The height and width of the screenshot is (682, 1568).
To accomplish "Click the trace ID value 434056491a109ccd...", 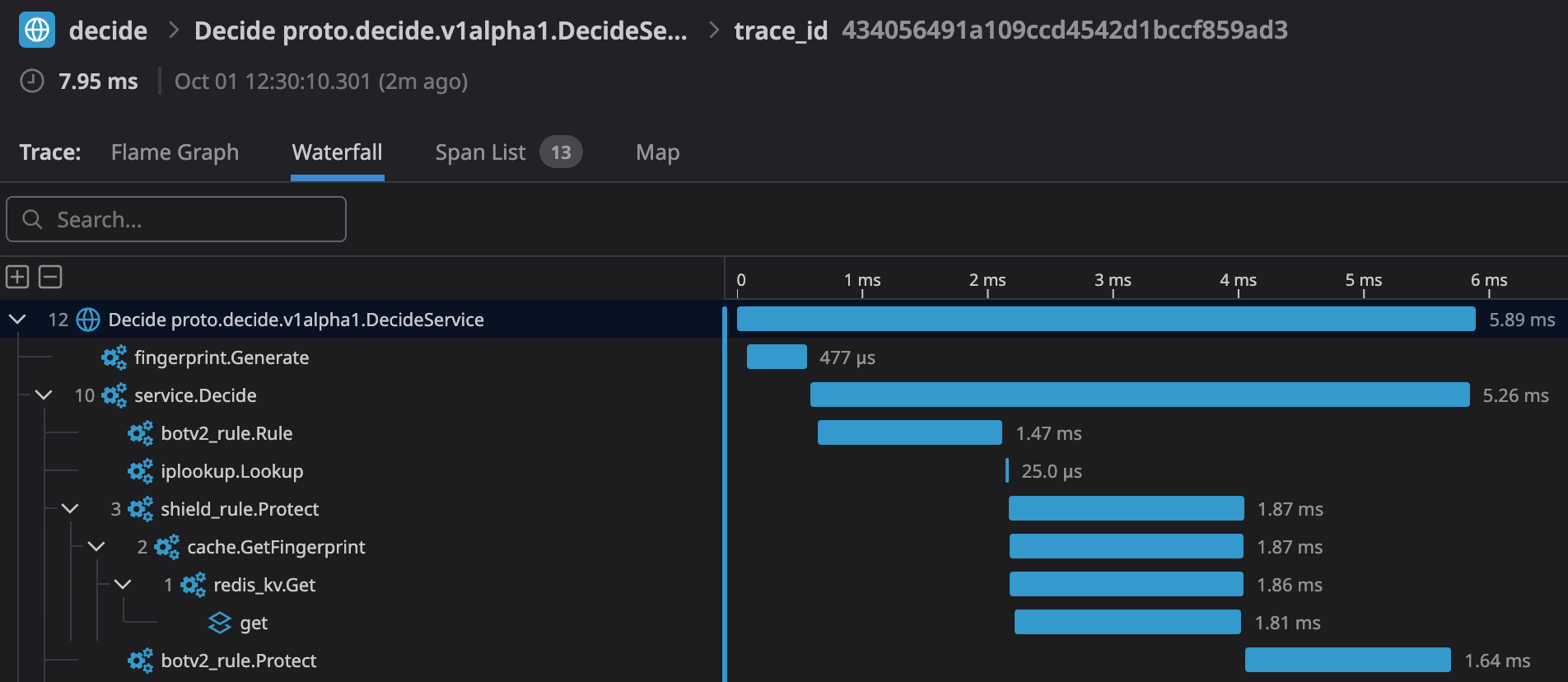I will click(1065, 30).
